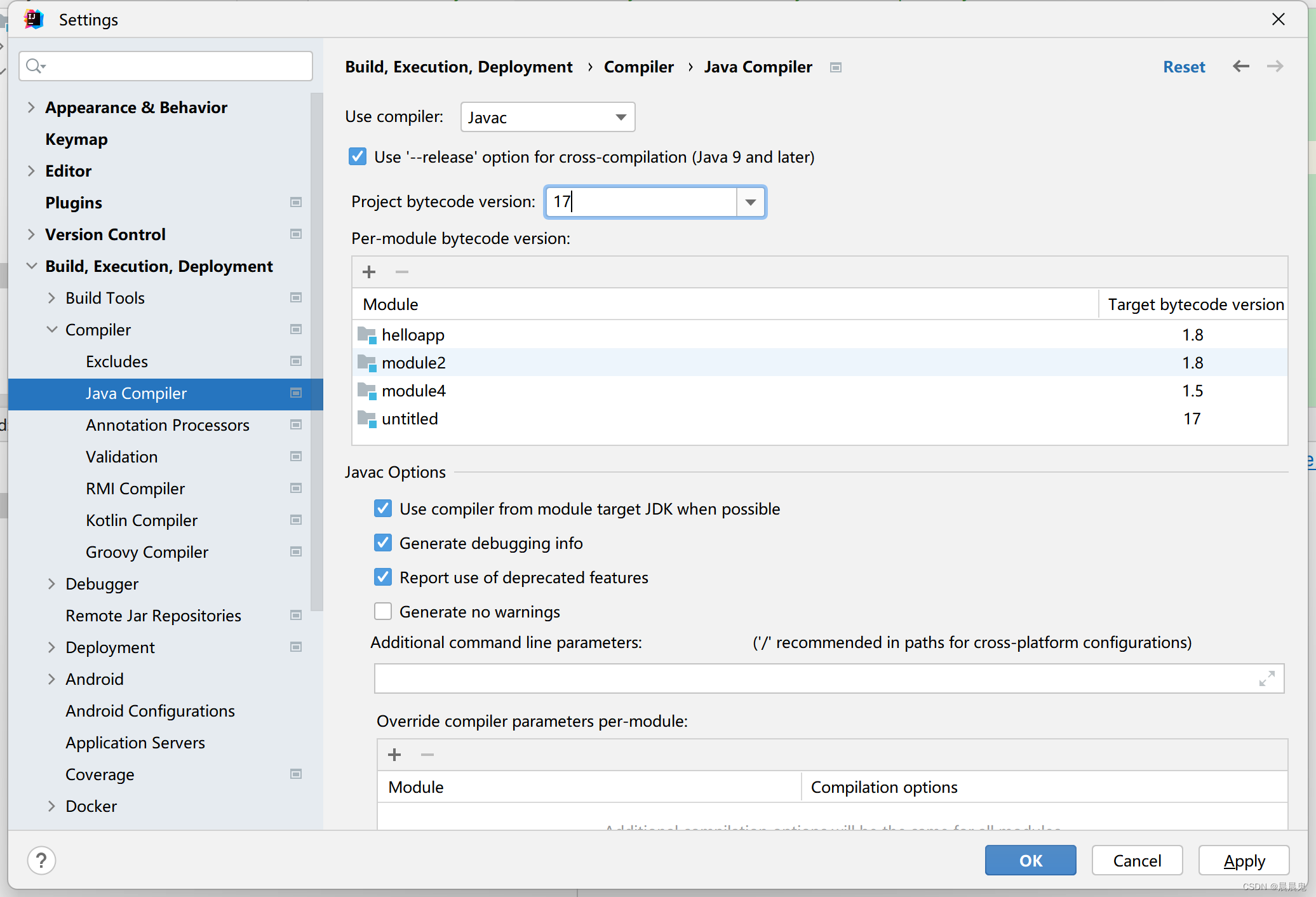
Task: Click the Reset link
Action: click(x=1183, y=67)
